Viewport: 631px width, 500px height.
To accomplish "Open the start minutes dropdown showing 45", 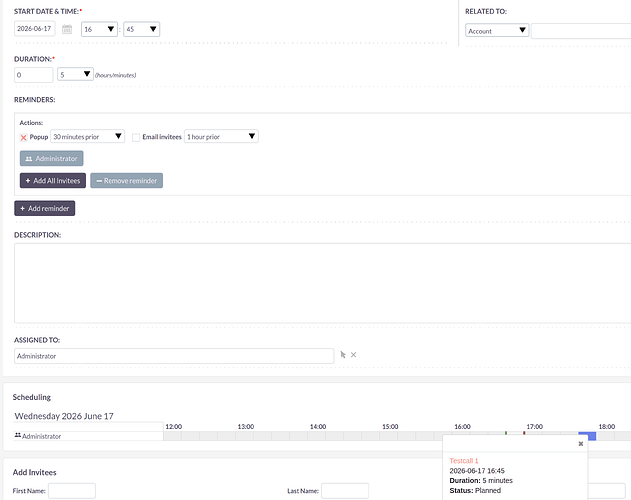I will (x=142, y=29).
